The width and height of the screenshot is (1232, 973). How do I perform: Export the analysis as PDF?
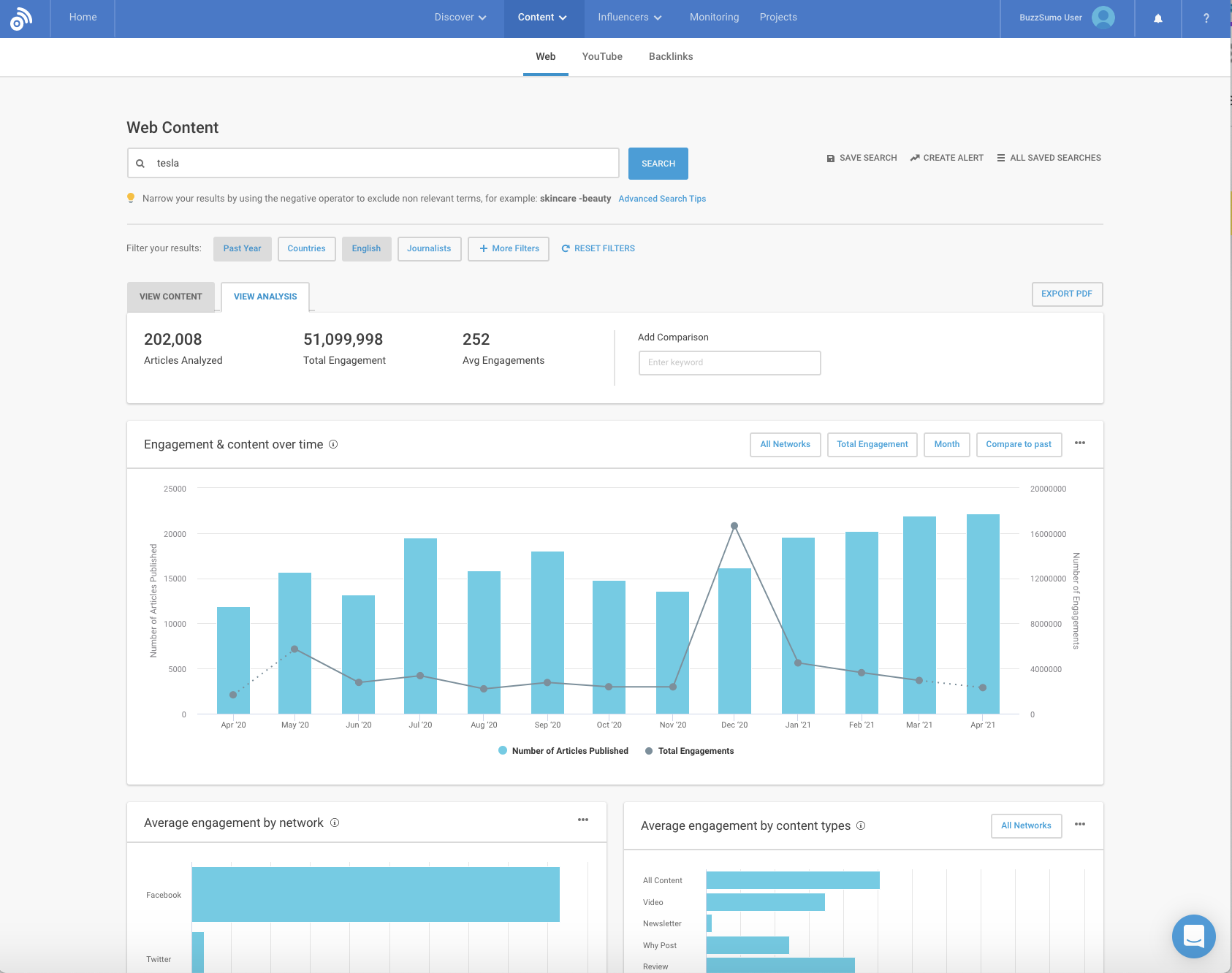tap(1066, 294)
